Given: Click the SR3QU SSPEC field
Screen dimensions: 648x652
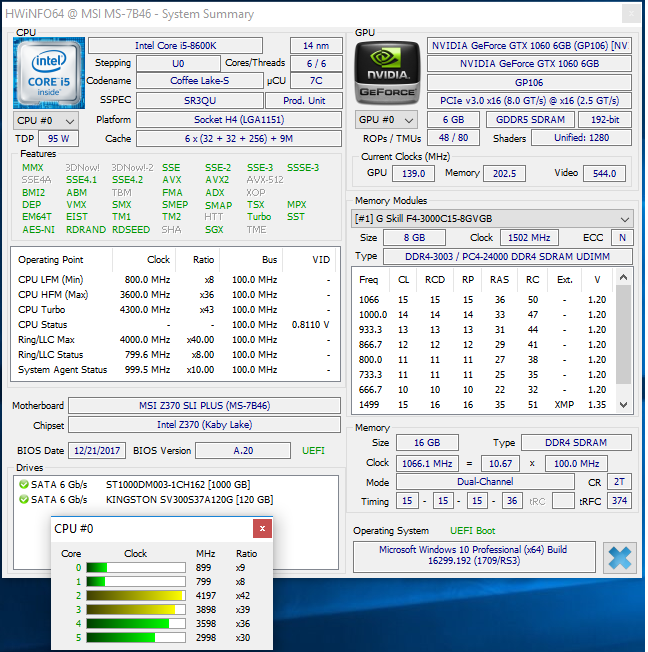Looking at the screenshot, I should (200, 101).
